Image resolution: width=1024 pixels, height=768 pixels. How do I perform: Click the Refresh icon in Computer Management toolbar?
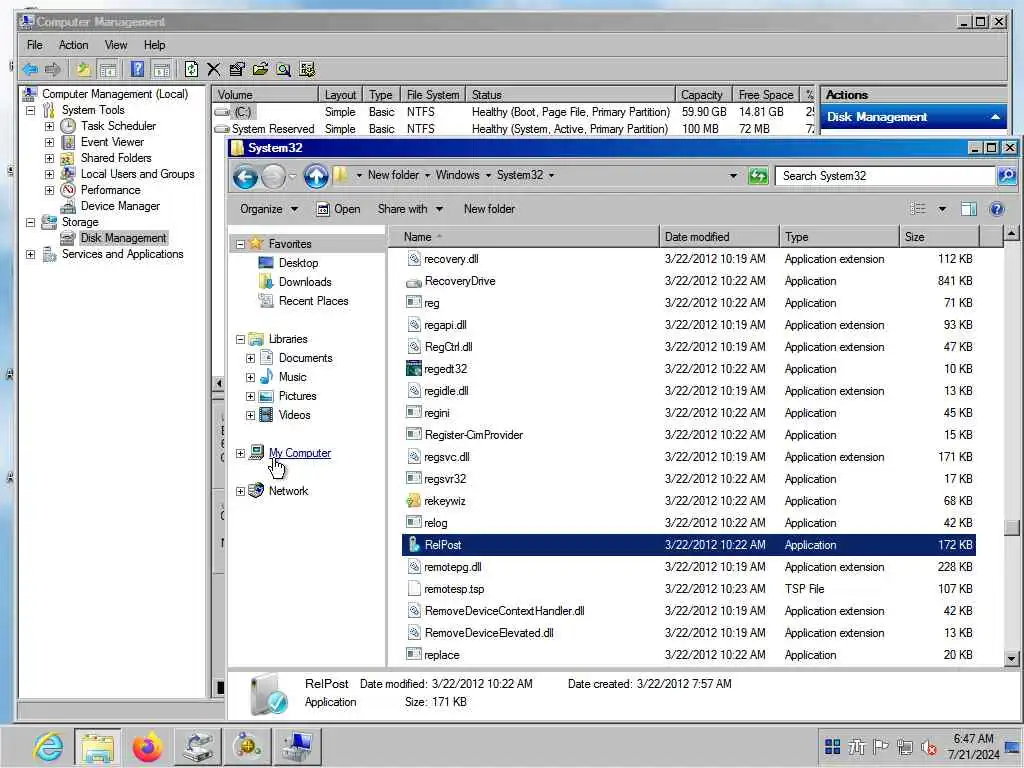pos(191,69)
